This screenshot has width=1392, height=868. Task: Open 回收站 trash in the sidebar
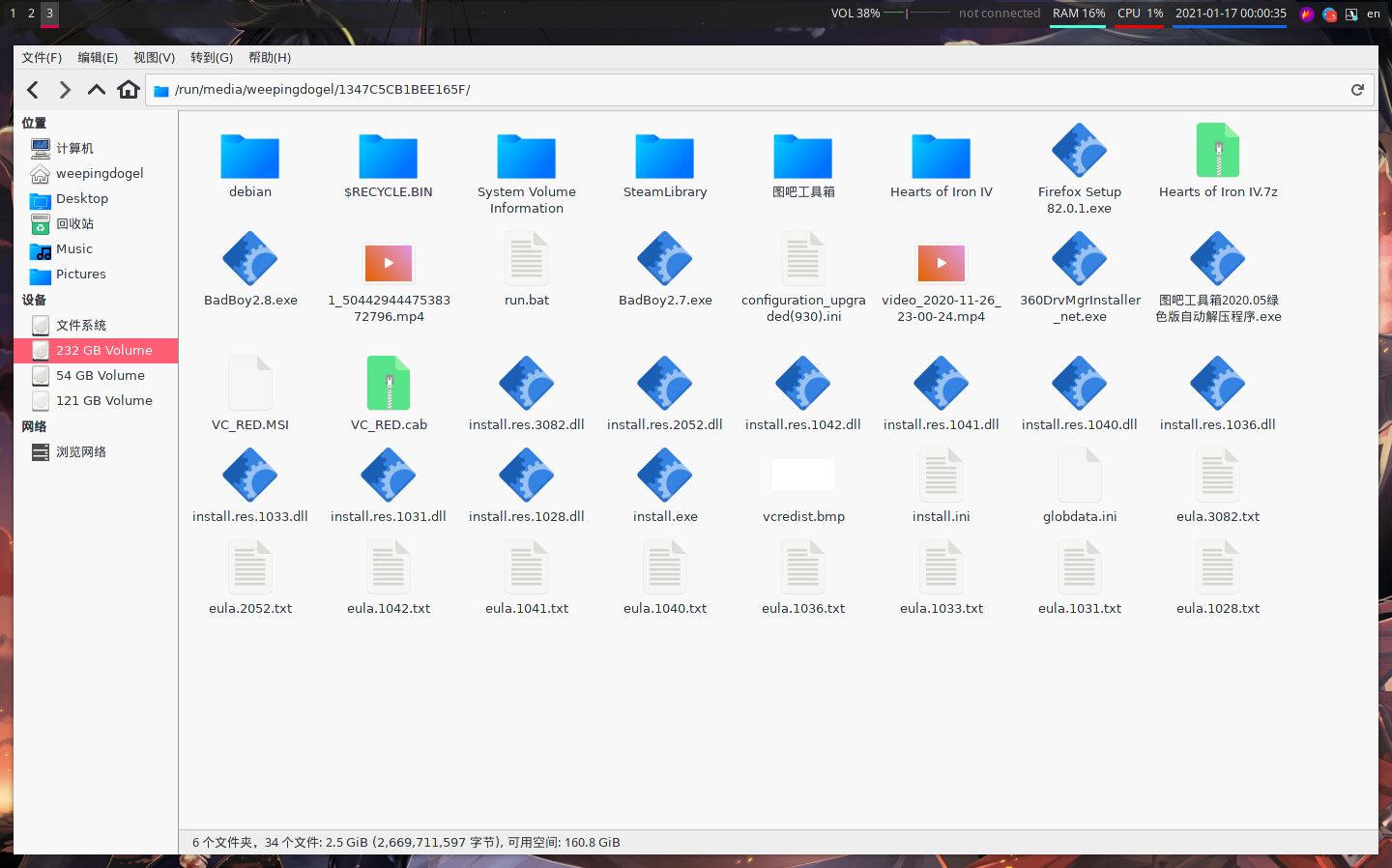[x=74, y=223]
